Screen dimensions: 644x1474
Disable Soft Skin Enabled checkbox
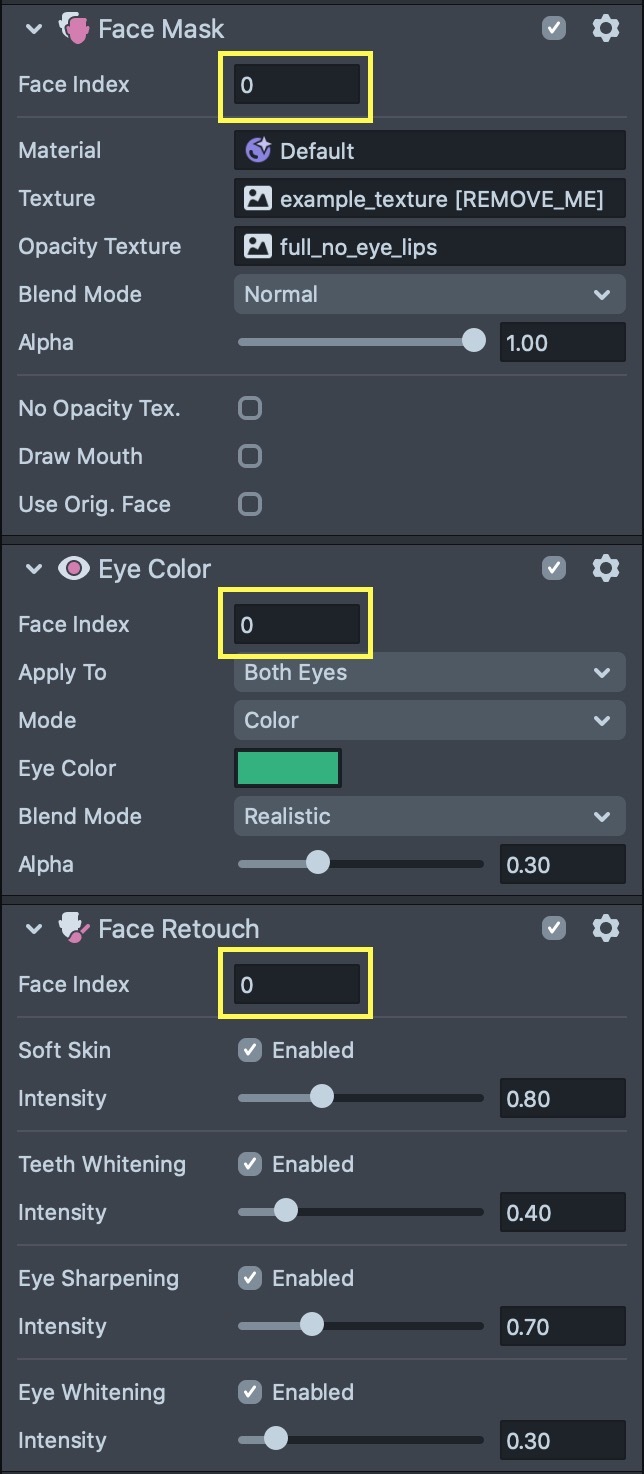coord(250,1050)
